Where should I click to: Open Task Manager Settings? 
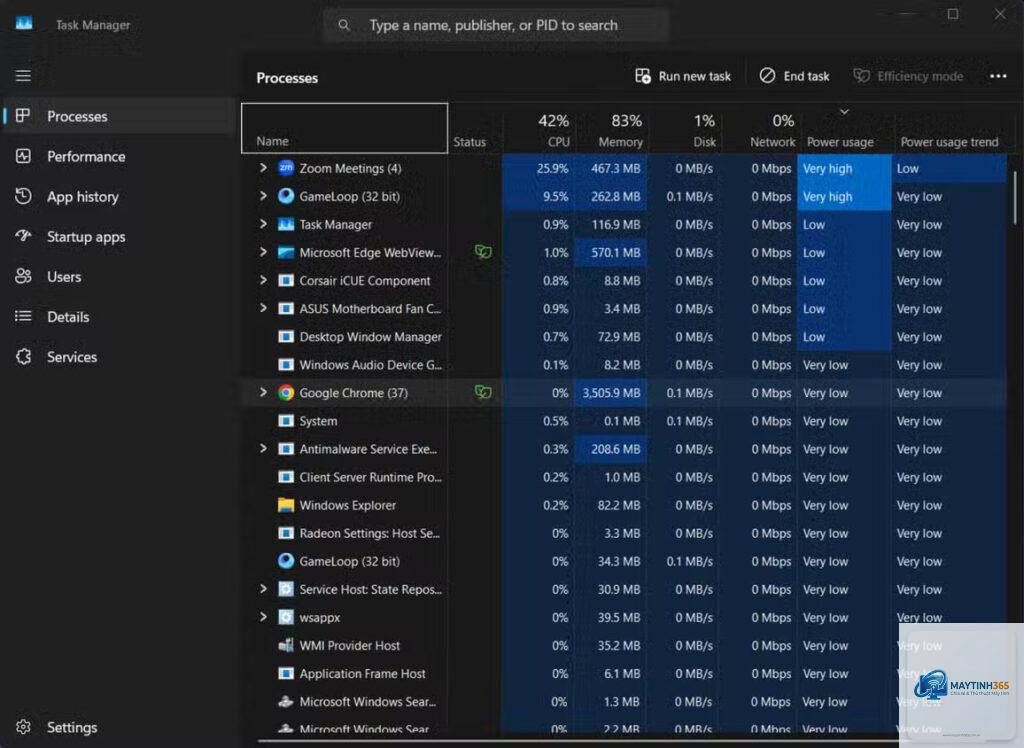point(120,727)
